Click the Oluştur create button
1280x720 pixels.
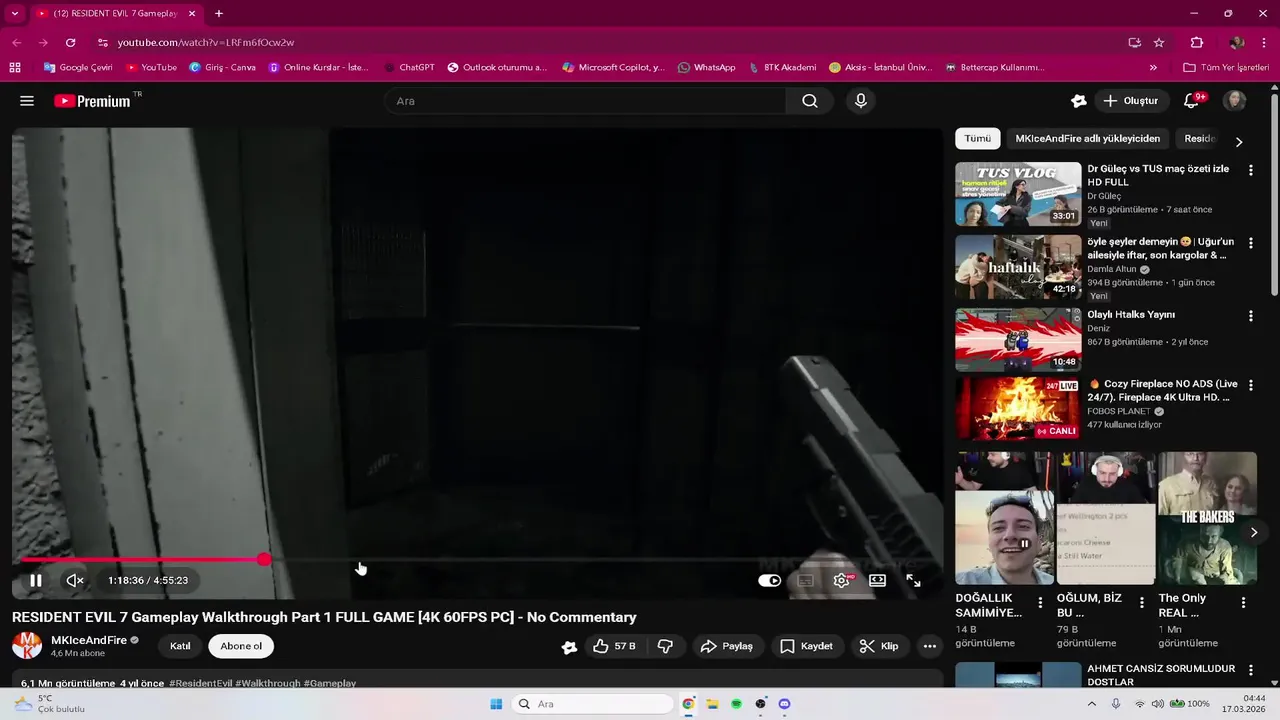(x=1130, y=101)
